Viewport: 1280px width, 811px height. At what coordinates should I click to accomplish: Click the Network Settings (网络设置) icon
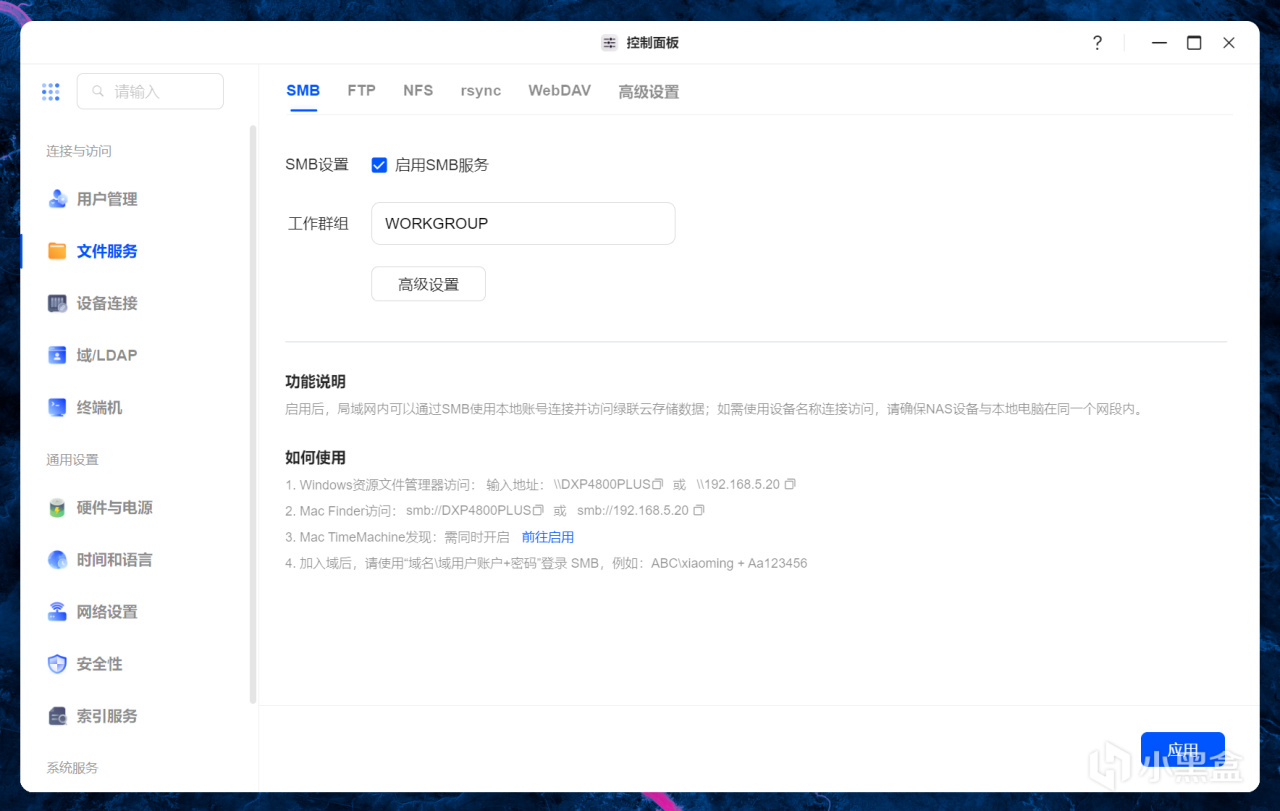(x=58, y=612)
